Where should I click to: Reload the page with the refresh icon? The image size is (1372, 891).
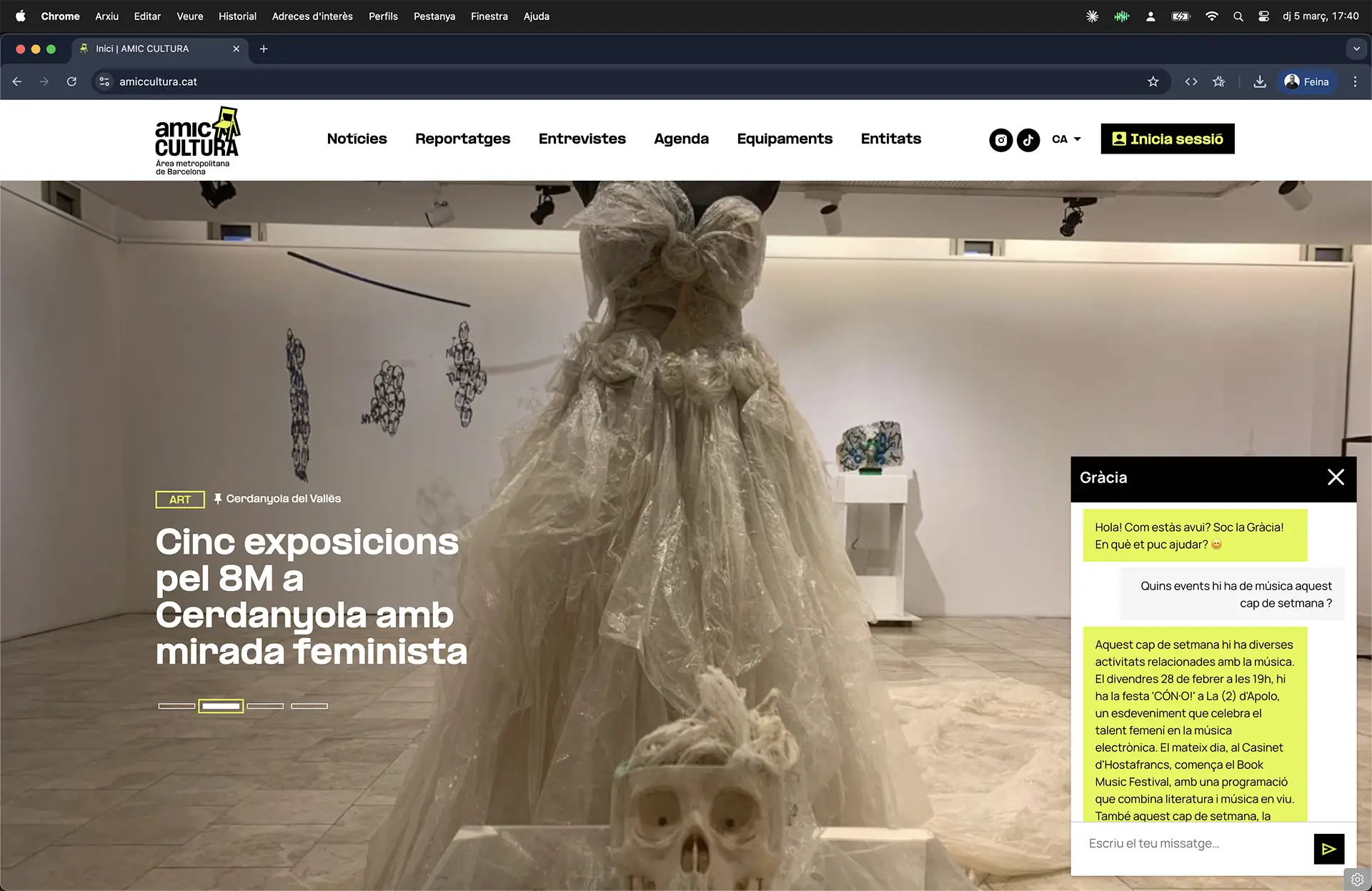(x=71, y=81)
